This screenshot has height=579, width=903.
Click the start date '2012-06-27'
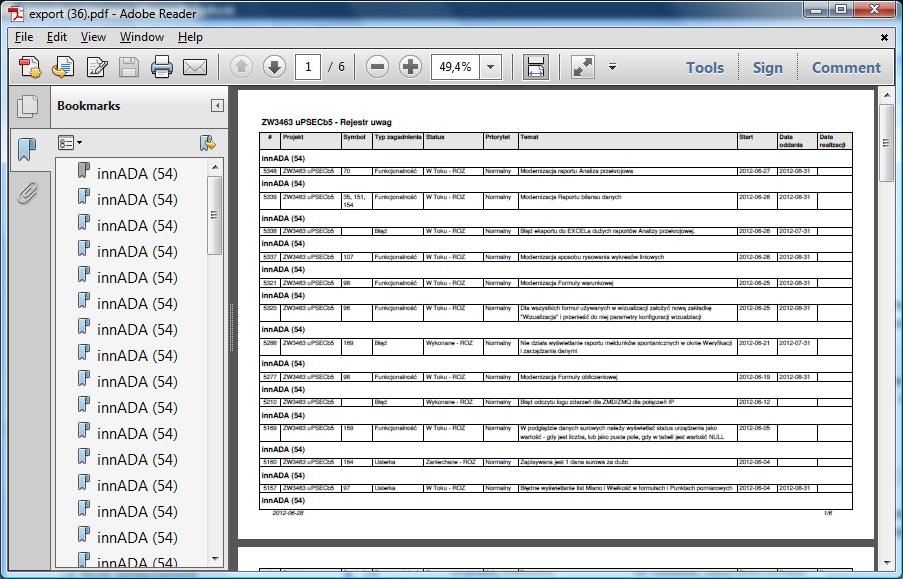point(754,171)
